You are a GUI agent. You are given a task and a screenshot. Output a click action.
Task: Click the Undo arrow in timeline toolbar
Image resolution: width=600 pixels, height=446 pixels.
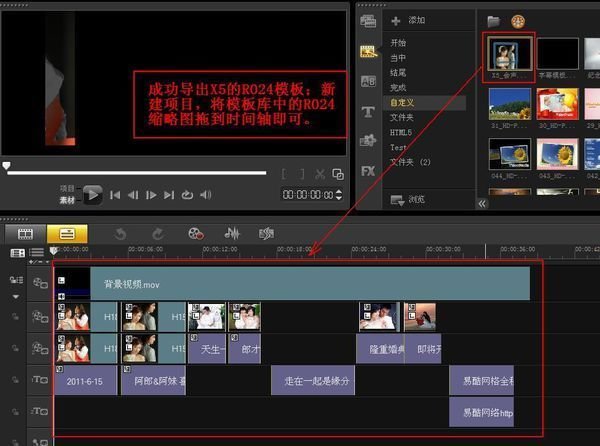(120, 234)
